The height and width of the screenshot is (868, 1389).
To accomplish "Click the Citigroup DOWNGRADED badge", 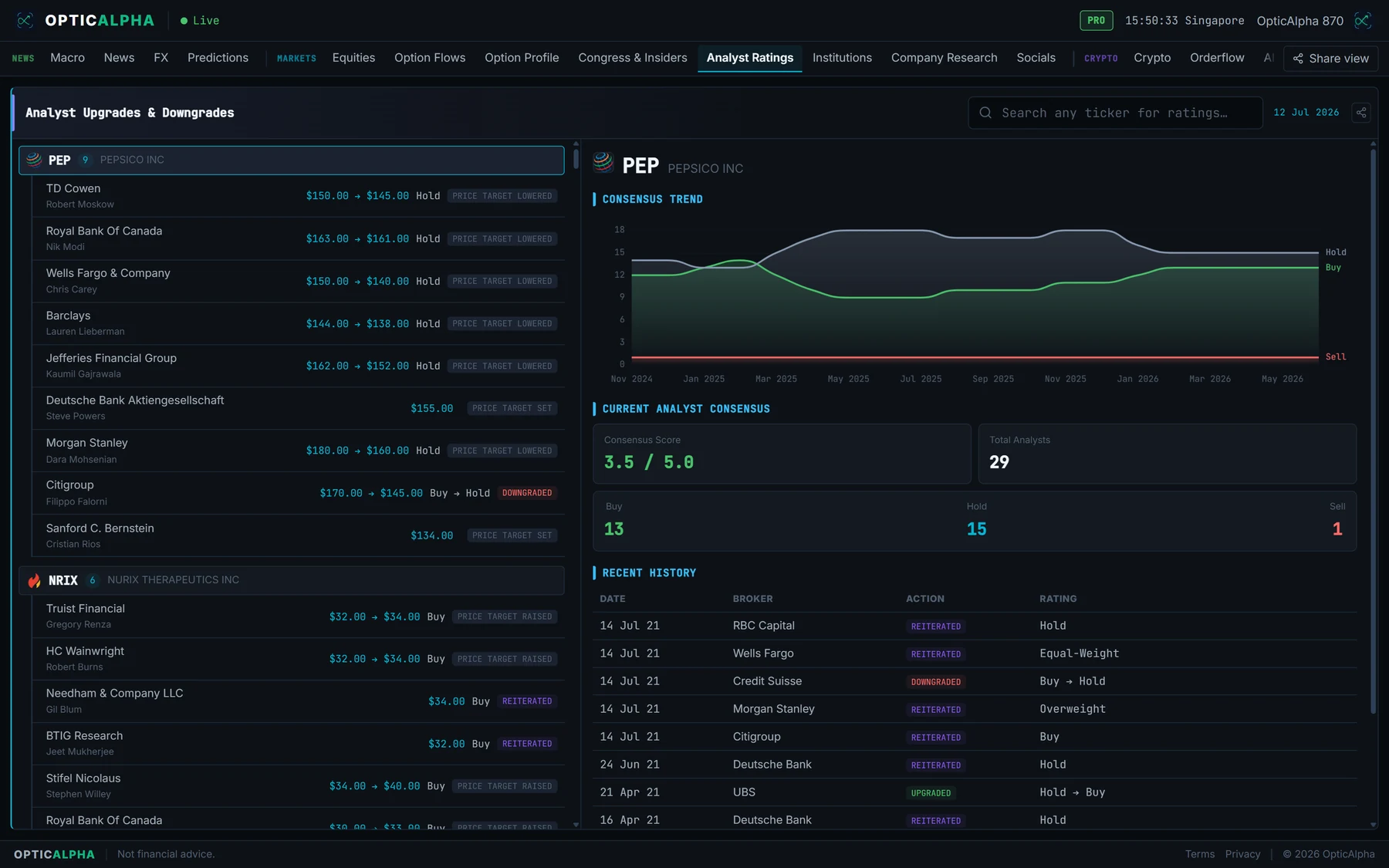I will tap(527, 493).
